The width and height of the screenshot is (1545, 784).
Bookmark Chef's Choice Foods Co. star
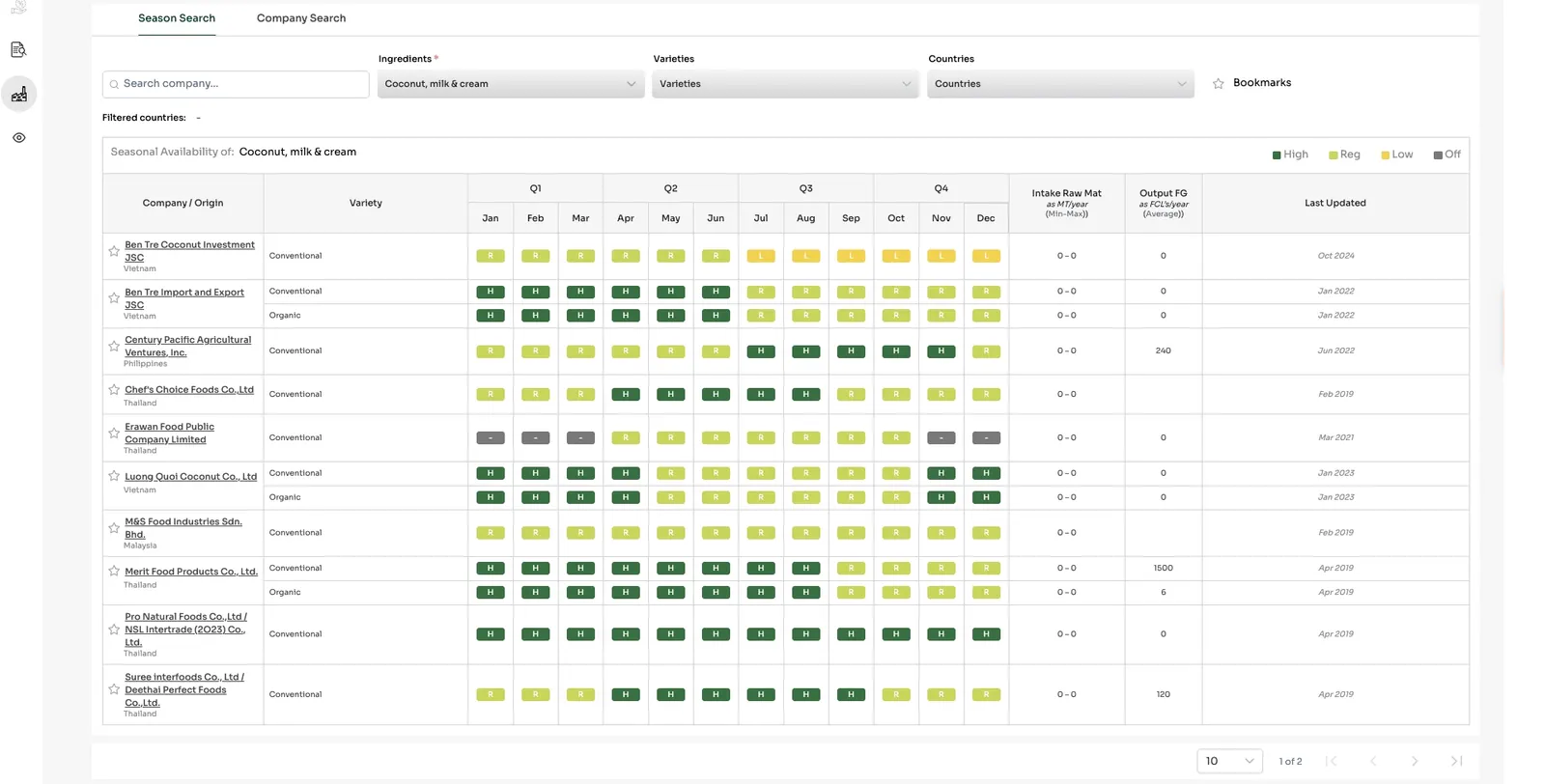click(x=114, y=390)
